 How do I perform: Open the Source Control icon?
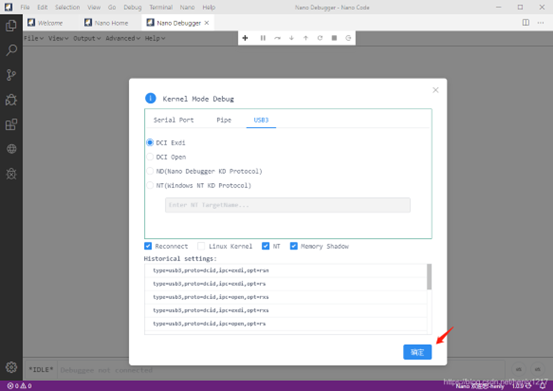pyautogui.click(x=11, y=75)
